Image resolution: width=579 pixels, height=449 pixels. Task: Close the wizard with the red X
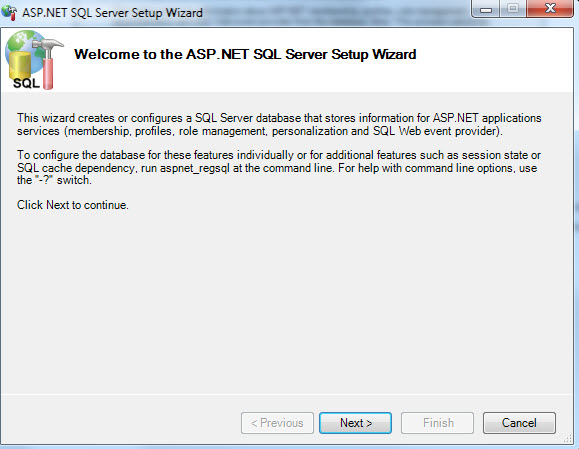pyautogui.click(x=550, y=9)
